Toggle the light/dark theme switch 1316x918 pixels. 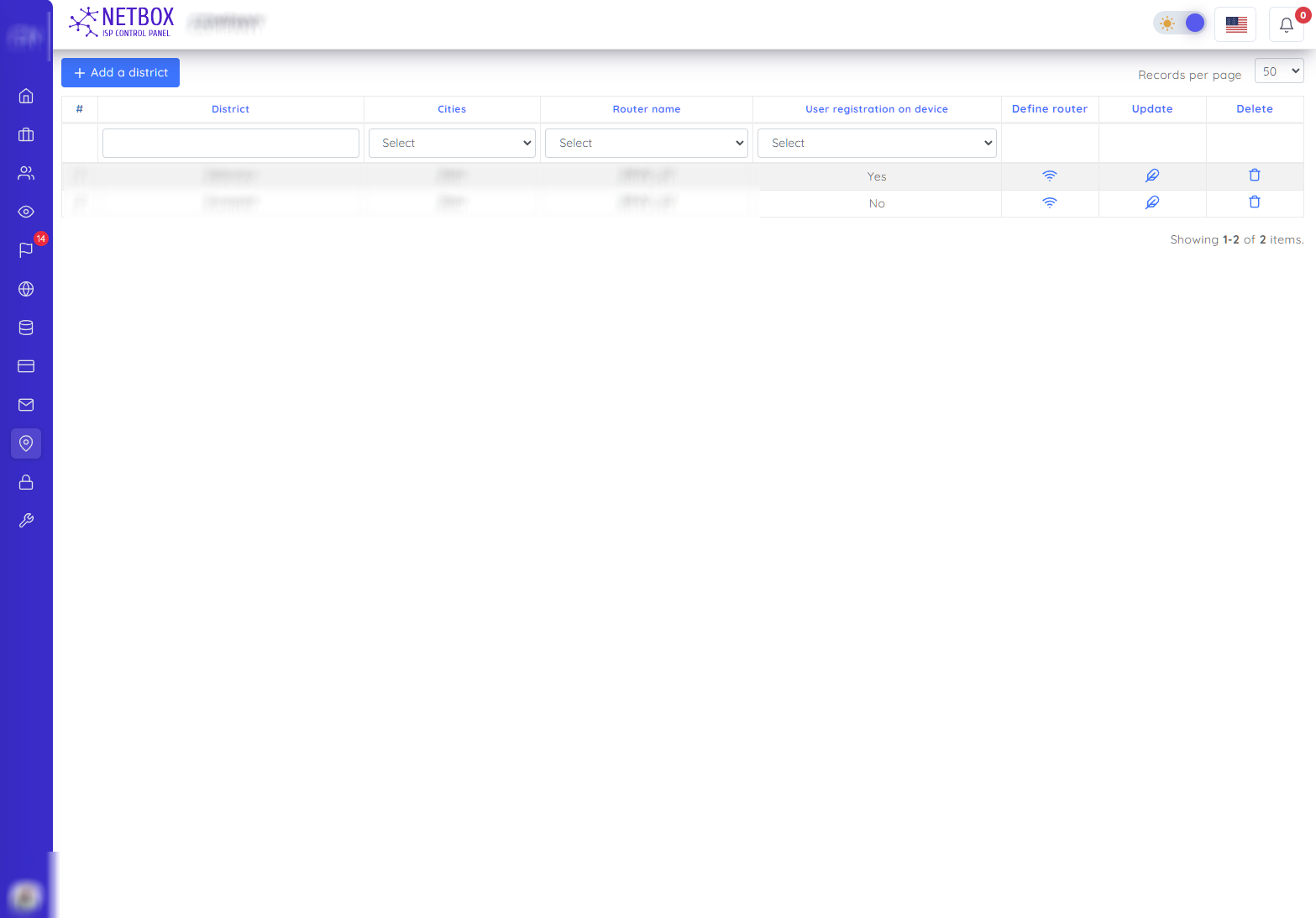[1180, 24]
